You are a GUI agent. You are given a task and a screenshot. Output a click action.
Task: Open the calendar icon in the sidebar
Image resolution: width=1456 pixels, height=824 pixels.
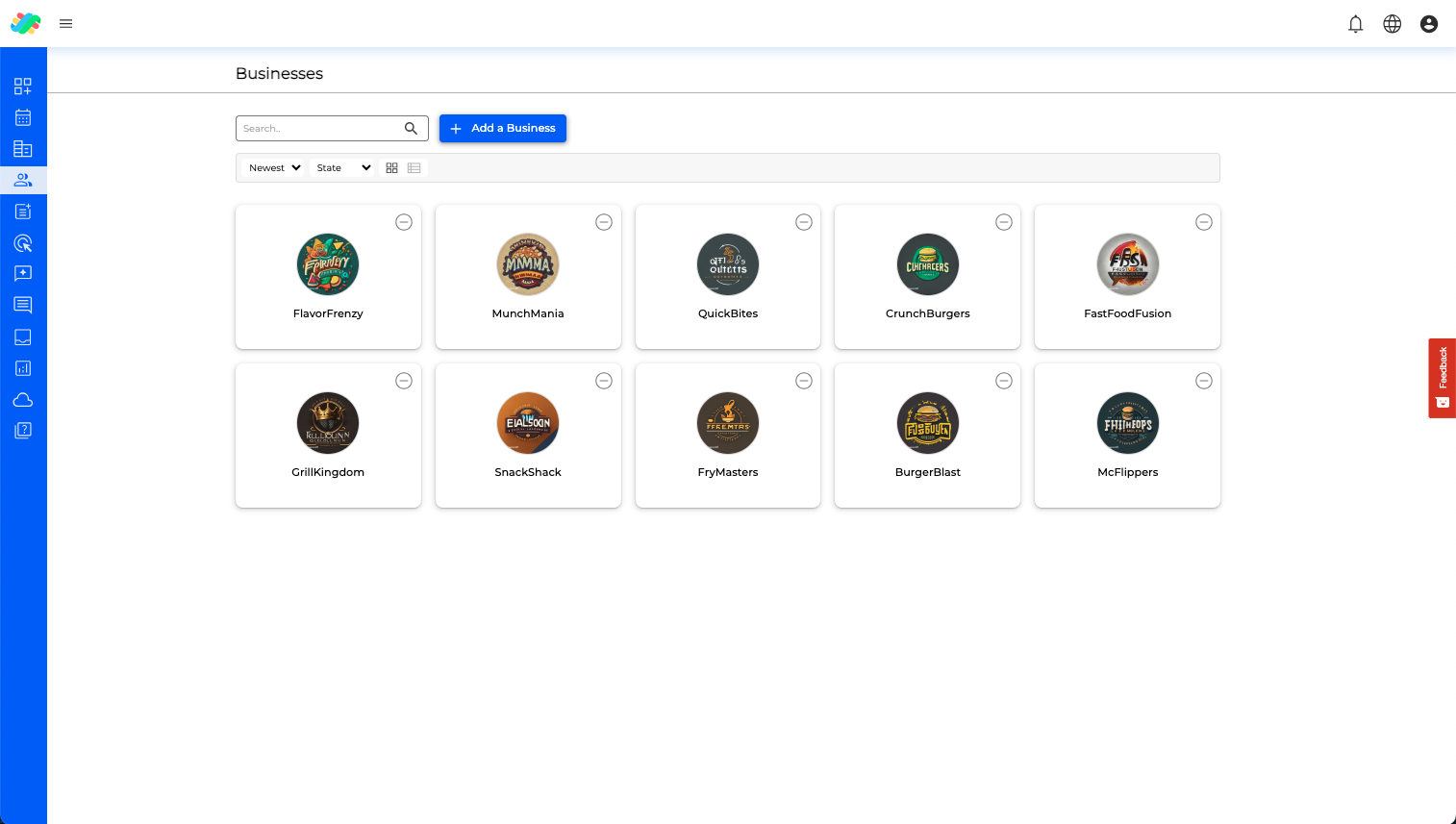23,117
